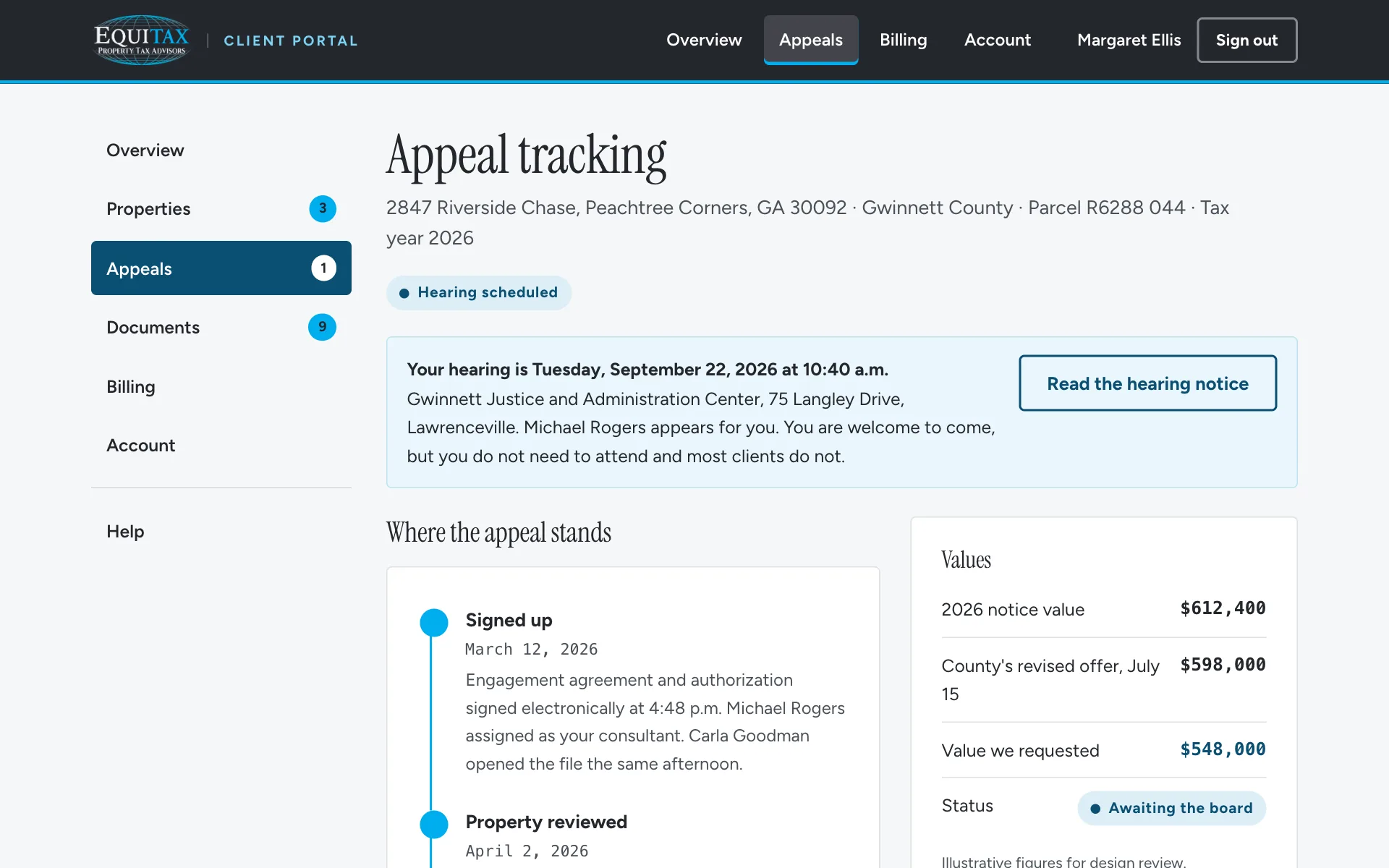This screenshot has height=868, width=1389.
Task: Open Account in the top navigation
Action: click(x=997, y=40)
